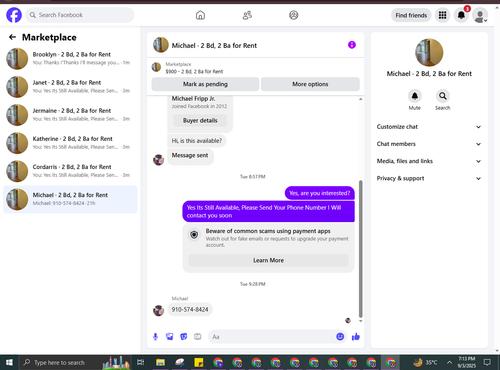Open the Janet - 2 Bd, 2 Ba conversation
Screen dimensions: 500x370
[70, 87]
